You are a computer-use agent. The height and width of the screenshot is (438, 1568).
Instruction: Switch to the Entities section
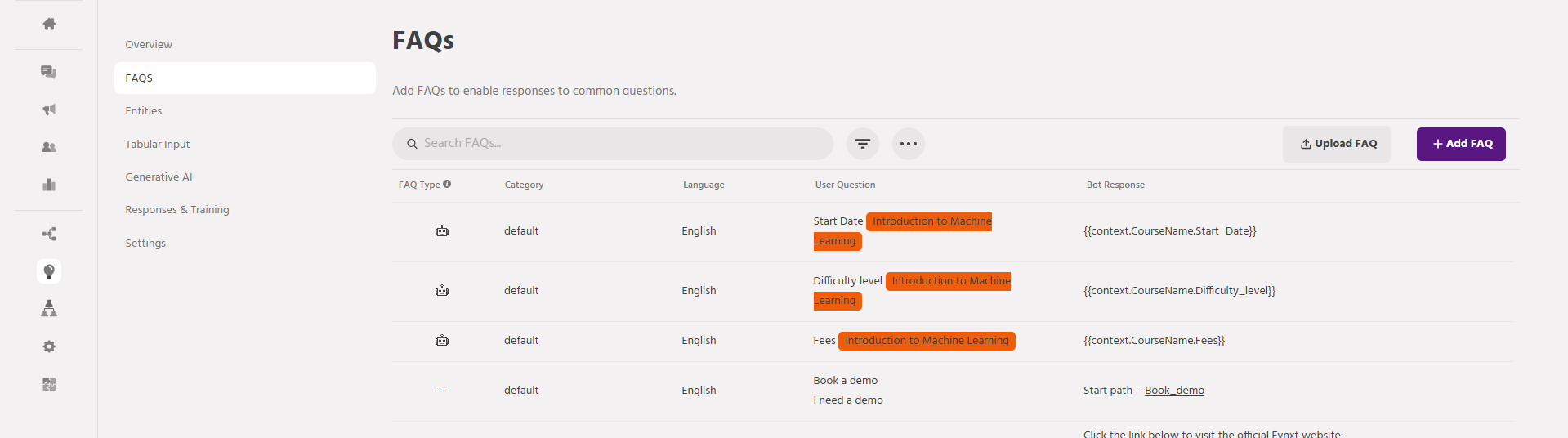[144, 111]
